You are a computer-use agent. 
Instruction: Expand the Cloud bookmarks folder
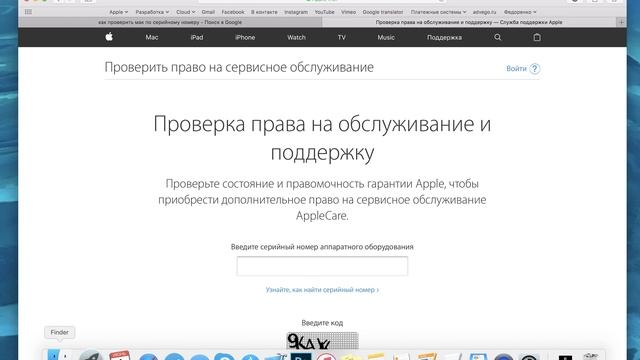click(185, 12)
